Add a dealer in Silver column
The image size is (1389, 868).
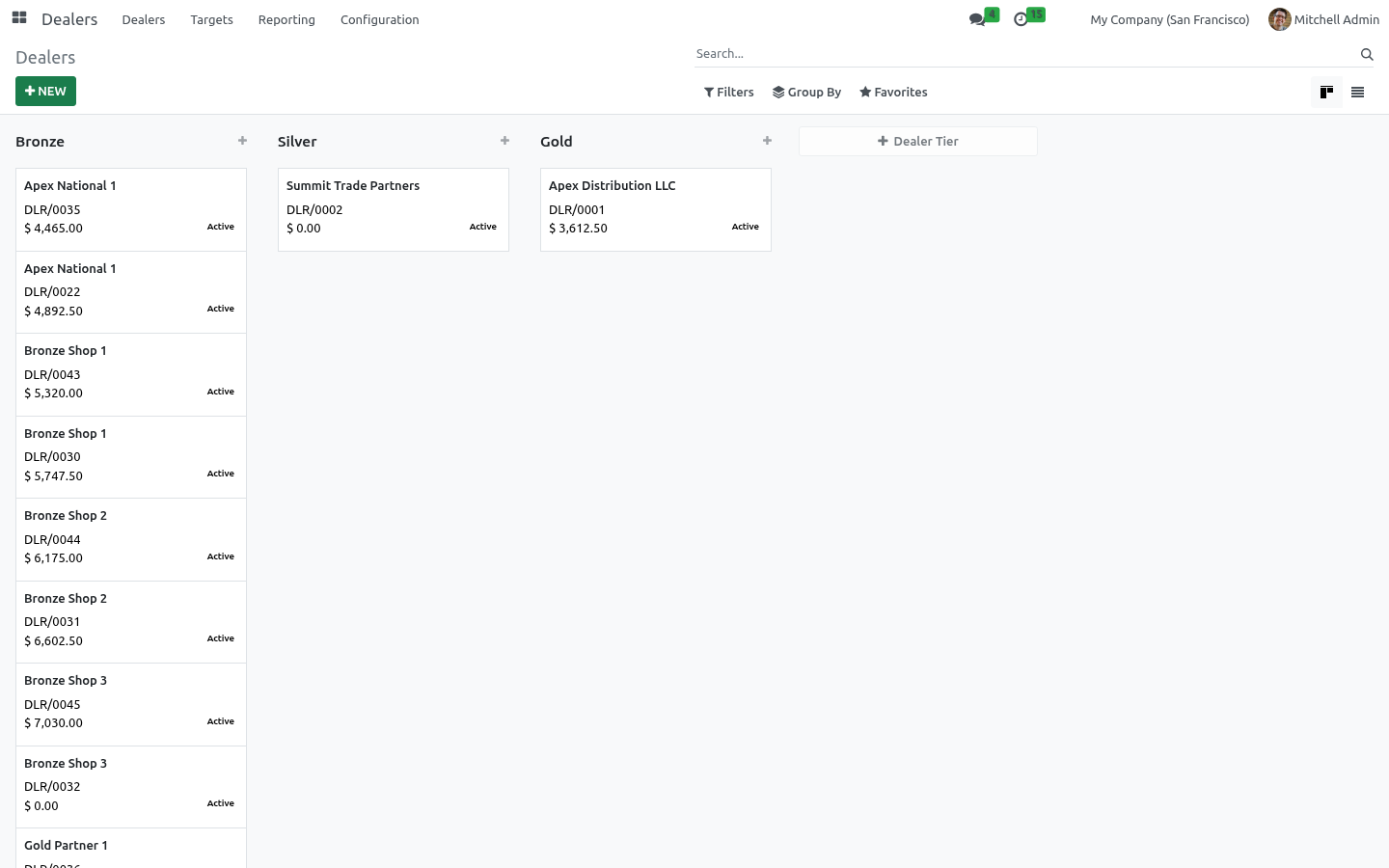point(504,141)
